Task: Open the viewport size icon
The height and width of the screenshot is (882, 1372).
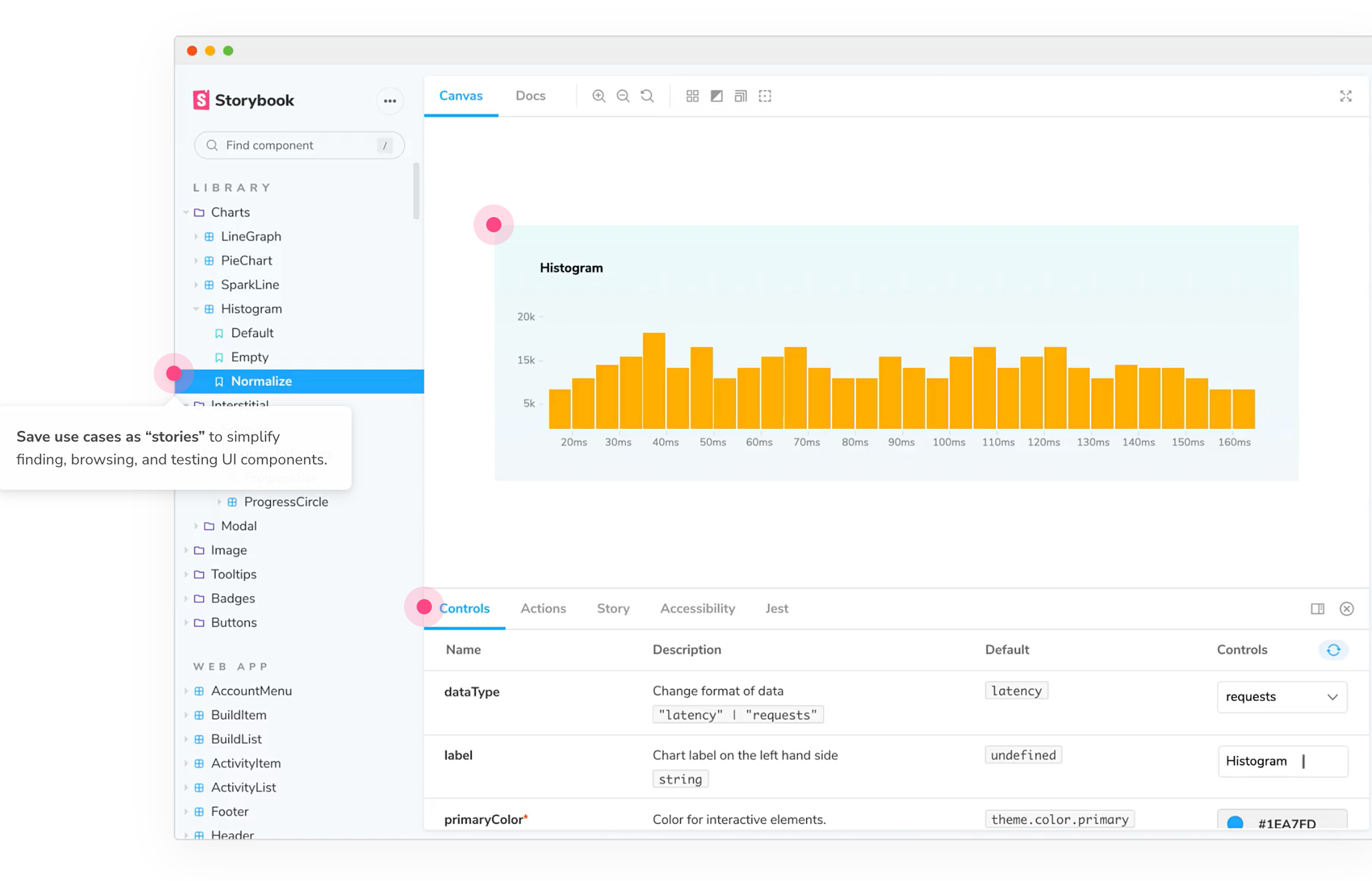Action: click(x=741, y=96)
